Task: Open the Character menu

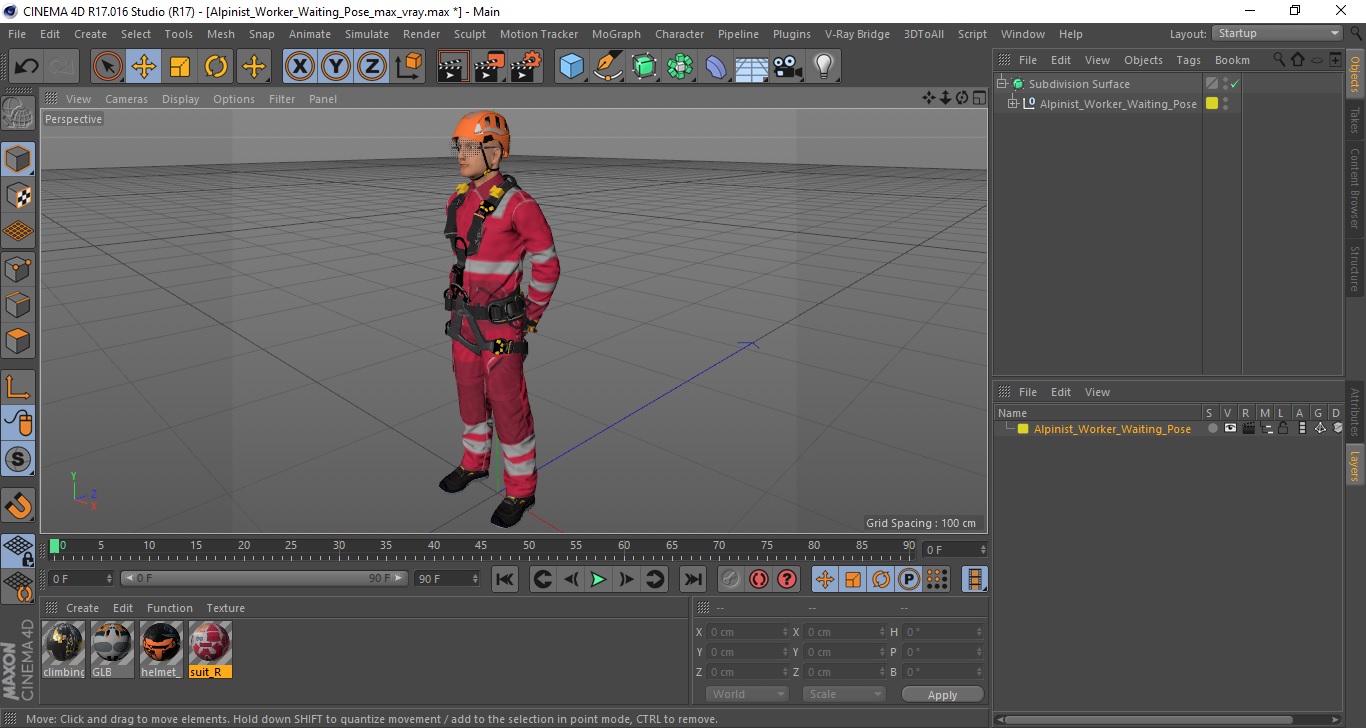Action: 680,34
